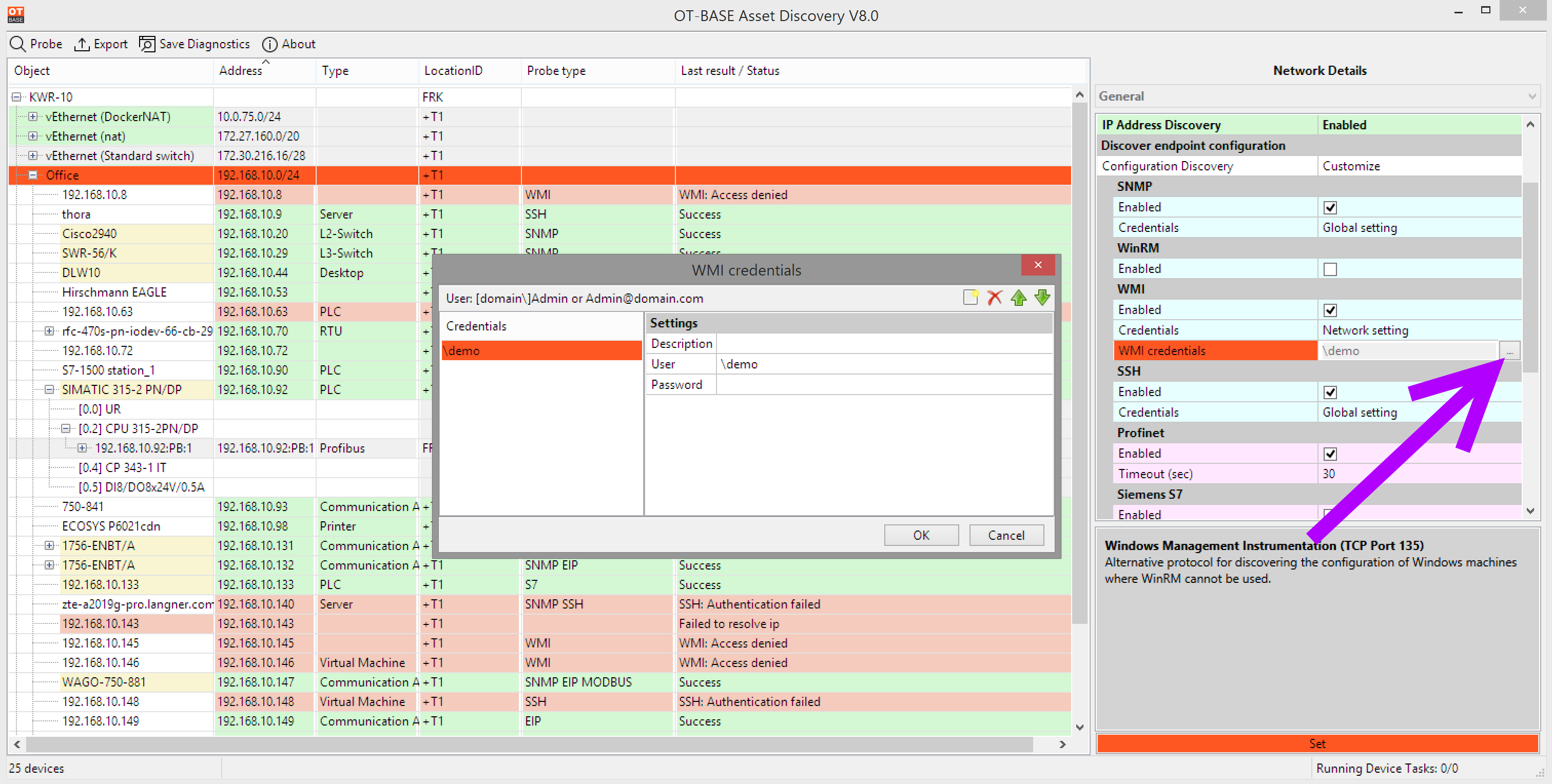Click OK in WMI credentials dialog

[x=921, y=535]
